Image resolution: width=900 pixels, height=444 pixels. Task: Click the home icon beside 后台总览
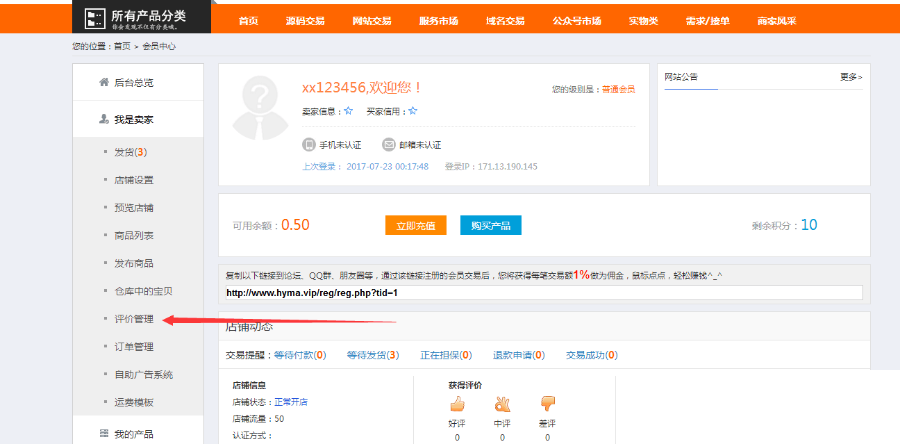[x=104, y=82]
